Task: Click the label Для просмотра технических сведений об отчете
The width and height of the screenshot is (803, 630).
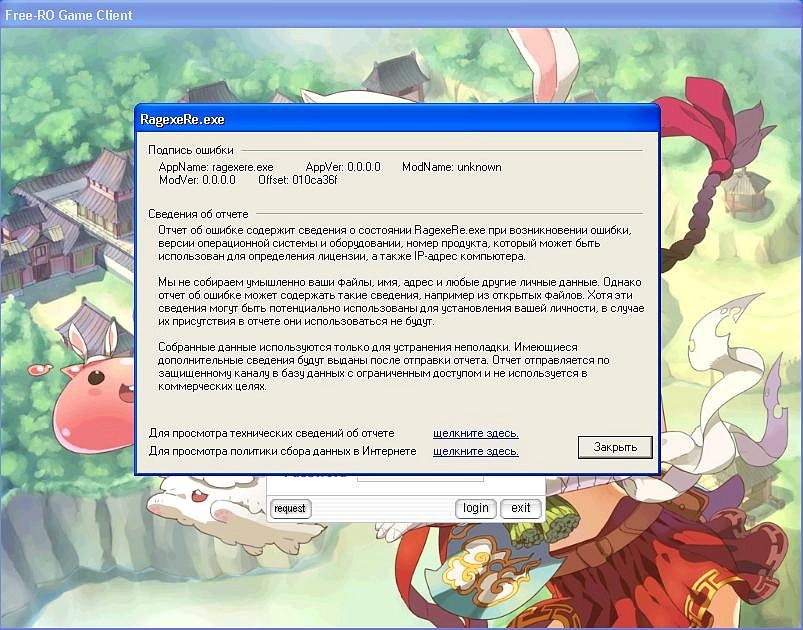Action: 271,433
